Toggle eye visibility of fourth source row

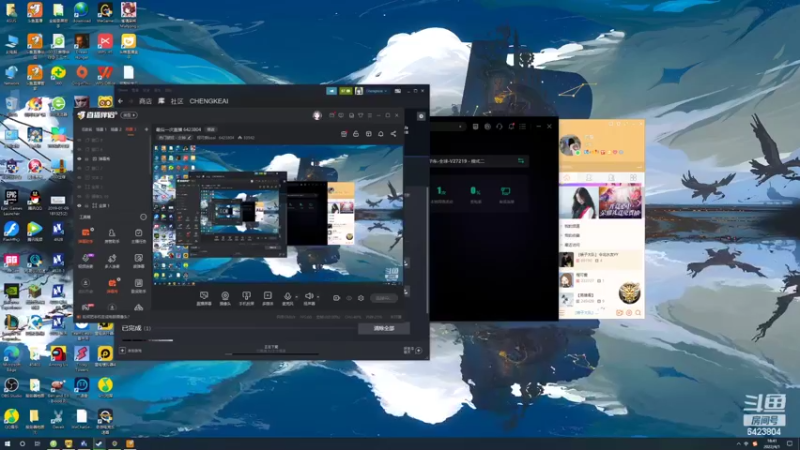pos(79,168)
